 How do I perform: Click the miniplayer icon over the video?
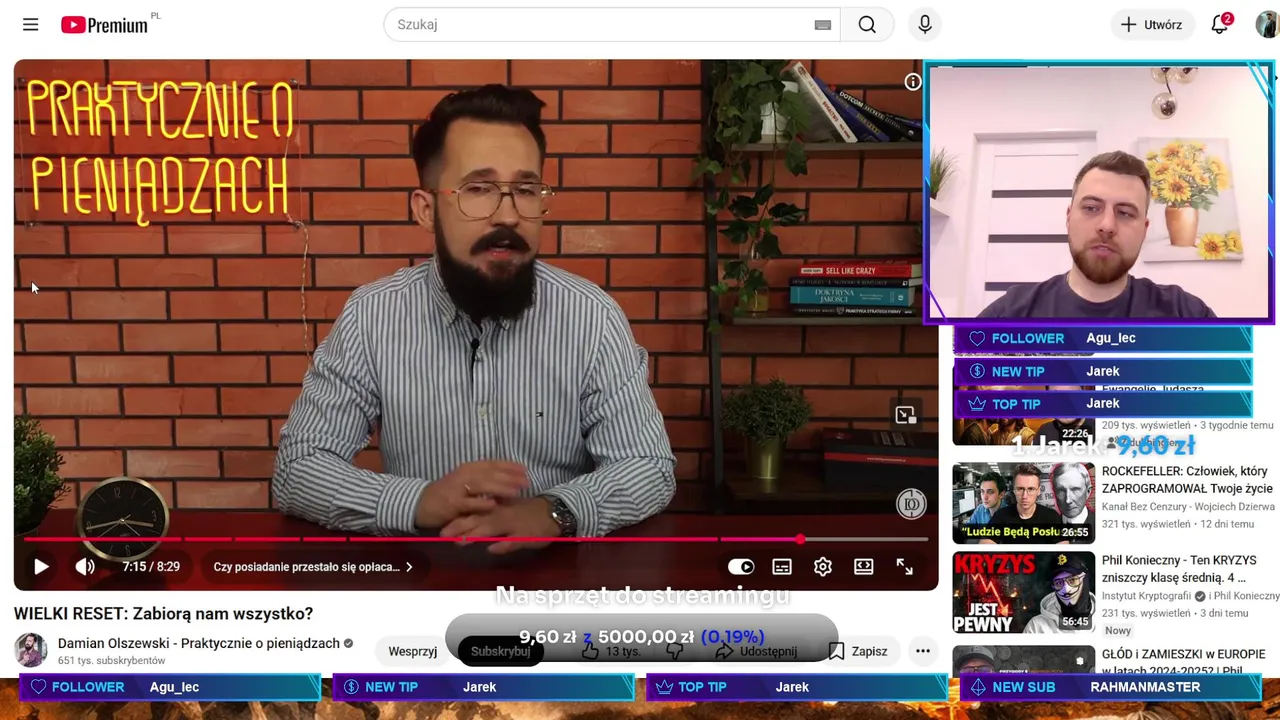pyautogui.click(x=905, y=415)
